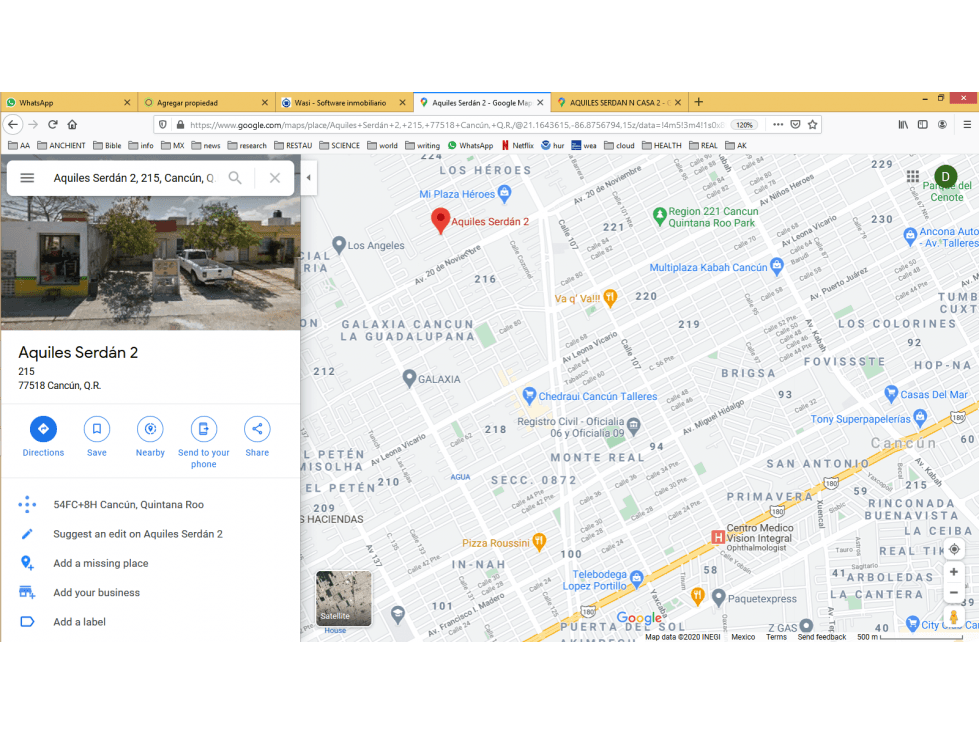
Task: Open the RESTAU bookmarks folder
Action: pyautogui.click(x=293, y=145)
